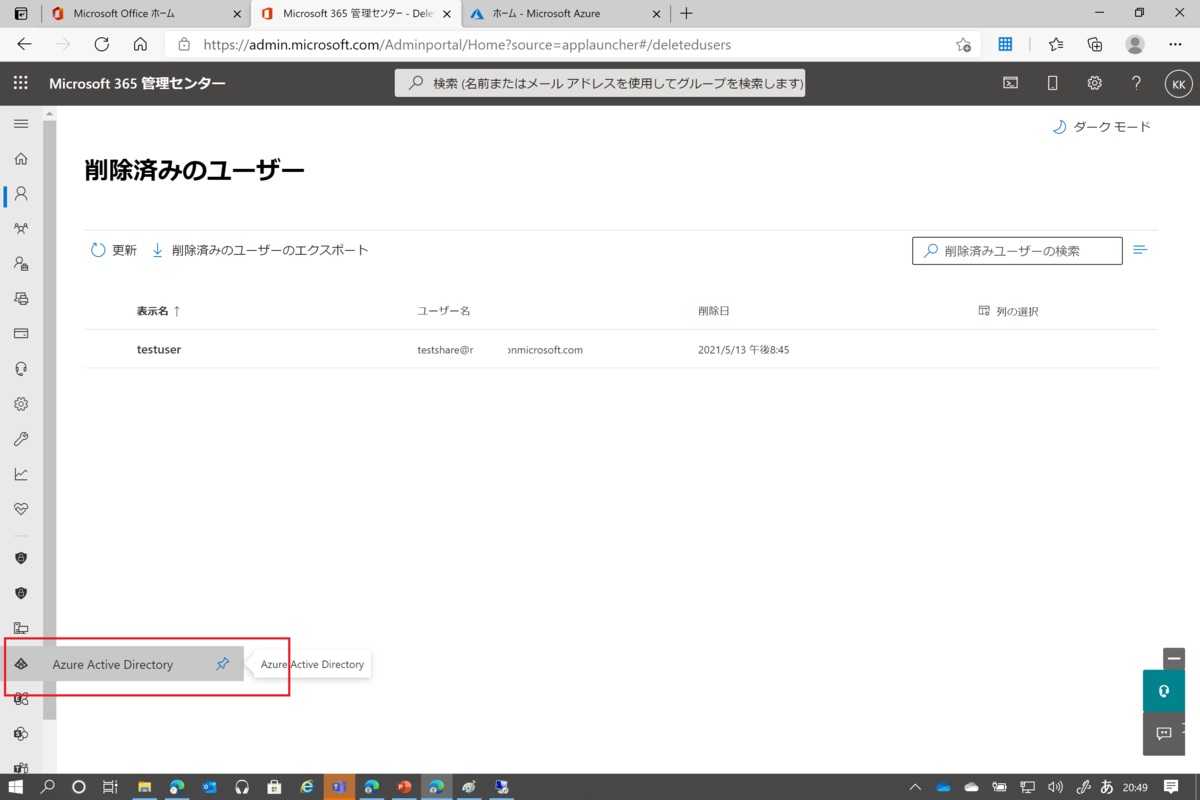Open taskbar search magnifier
The height and width of the screenshot is (800, 1200).
47,787
